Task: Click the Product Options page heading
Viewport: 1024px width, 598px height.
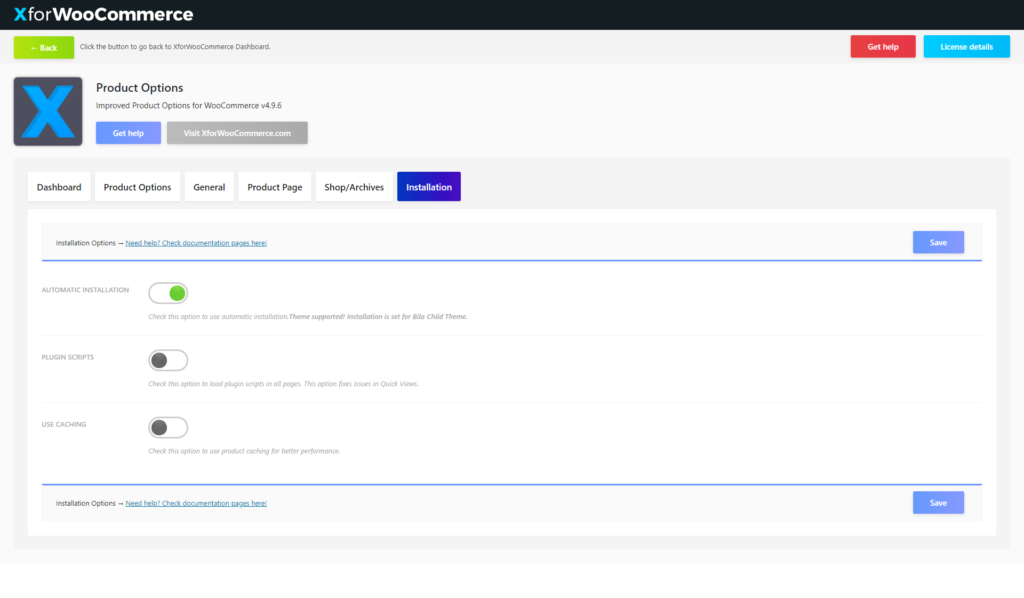Action: coord(139,87)
